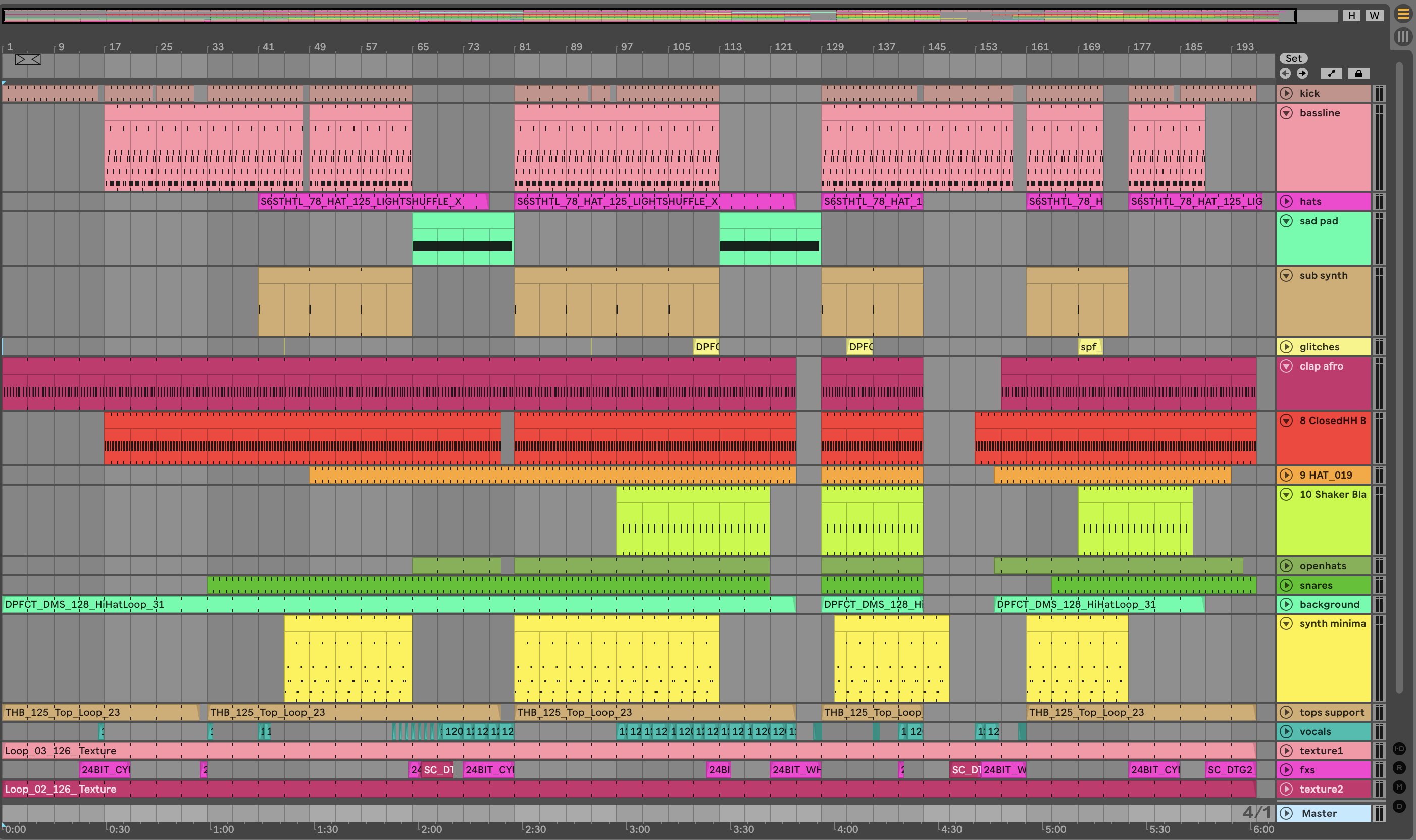Viewport: 1416px width, 840px height.
Task: Switch to Arrangement view selector icon
Action: point(1402,14)
